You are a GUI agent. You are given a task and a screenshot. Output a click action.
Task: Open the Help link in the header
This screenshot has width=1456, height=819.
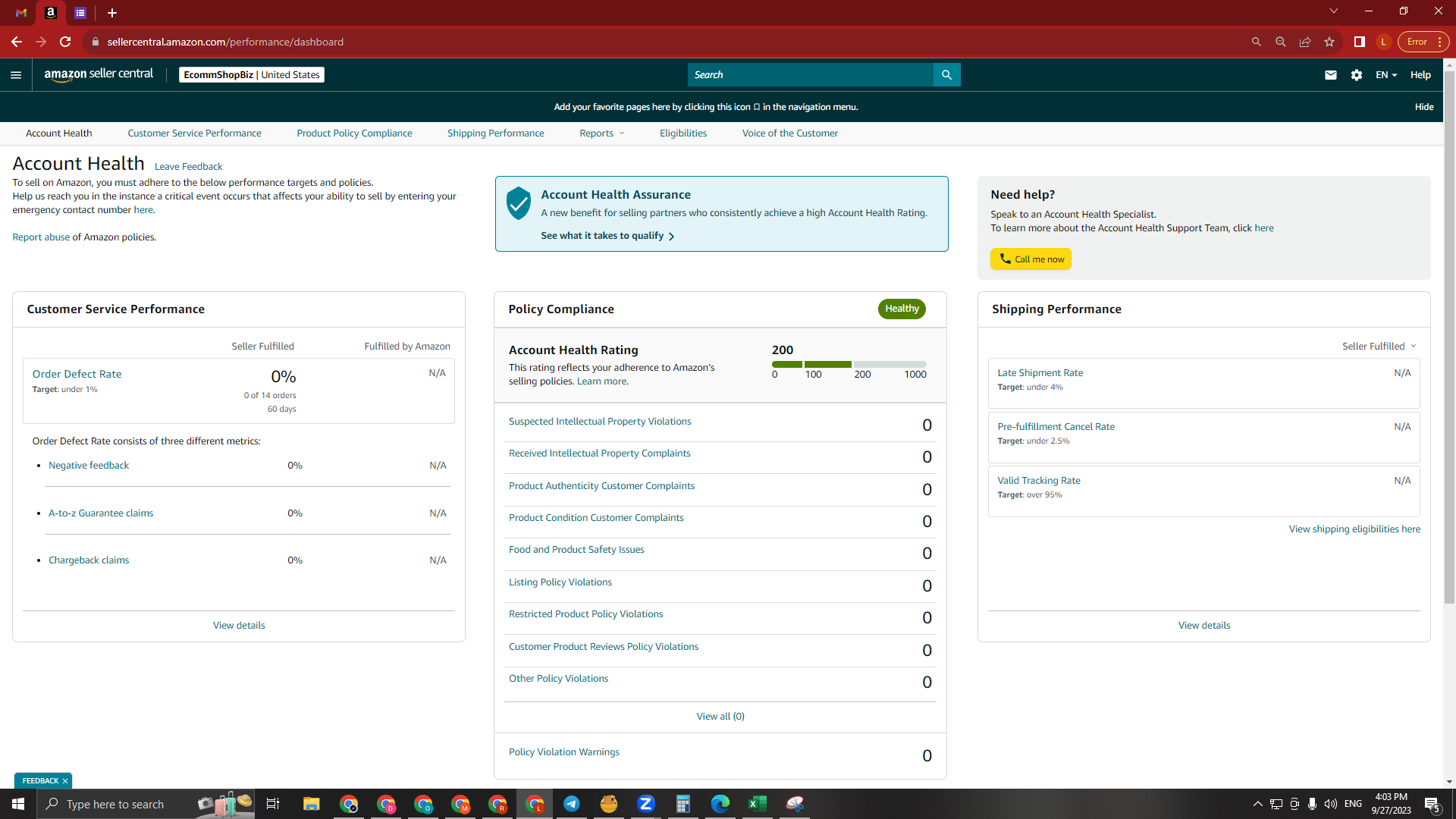coord(1420,75)
